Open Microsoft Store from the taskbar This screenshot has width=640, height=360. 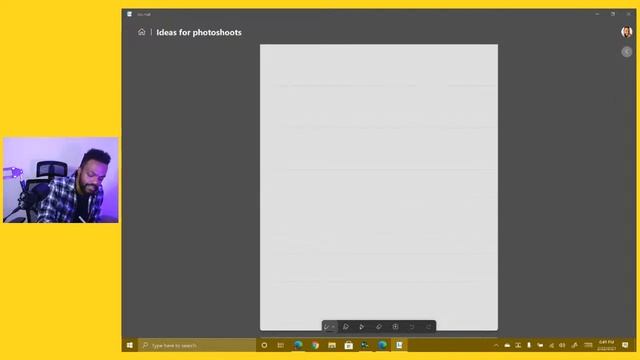point(349,345)
